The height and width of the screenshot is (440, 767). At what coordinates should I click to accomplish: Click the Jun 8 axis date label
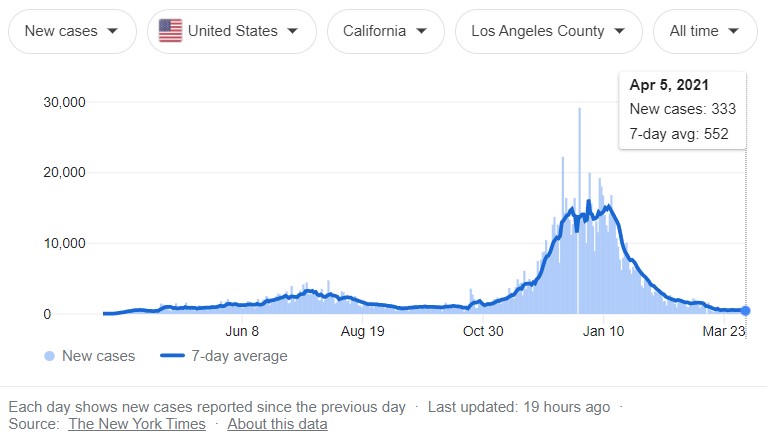[243, 331]
